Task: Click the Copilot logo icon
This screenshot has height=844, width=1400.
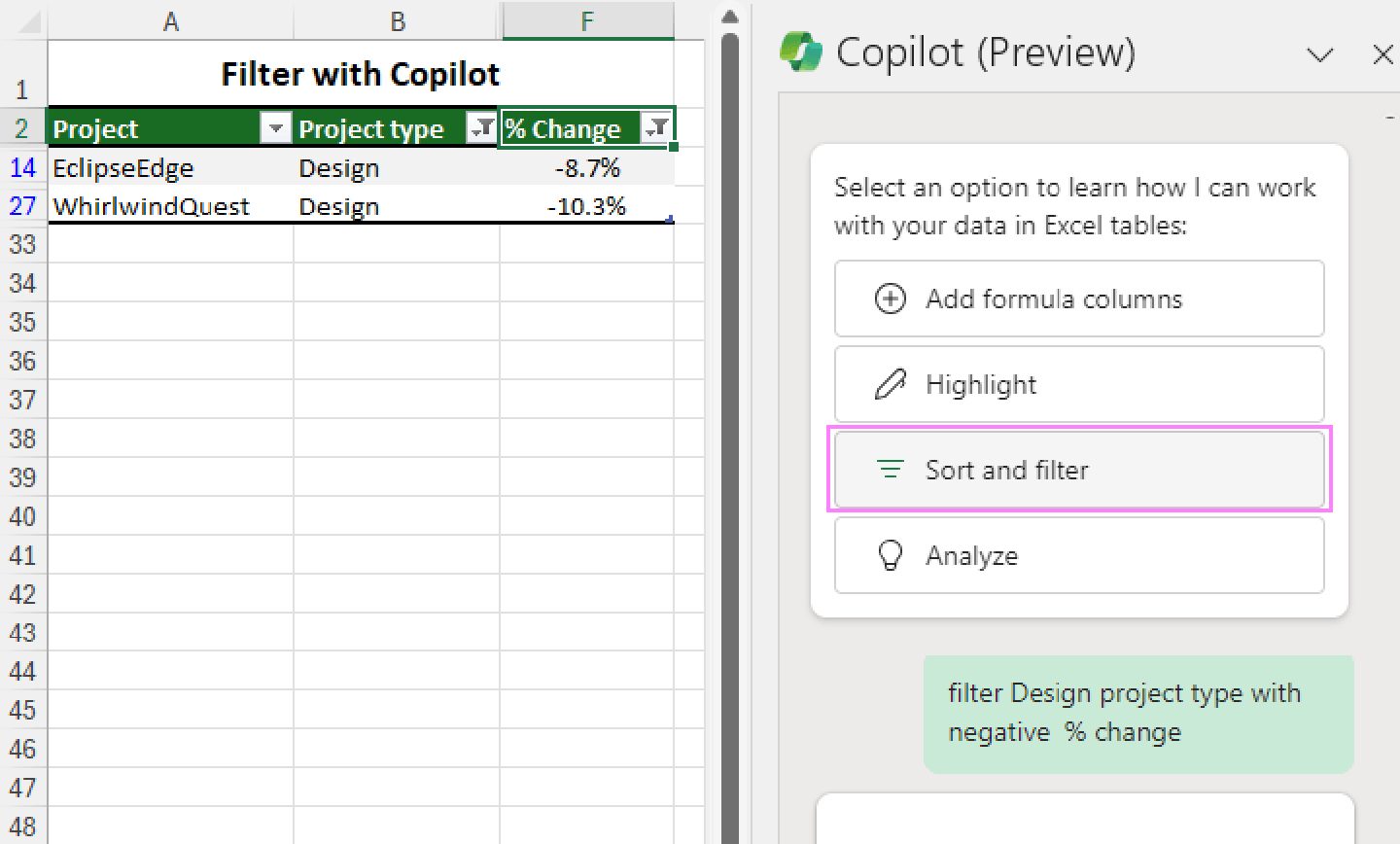Action: tap(801, 52)
